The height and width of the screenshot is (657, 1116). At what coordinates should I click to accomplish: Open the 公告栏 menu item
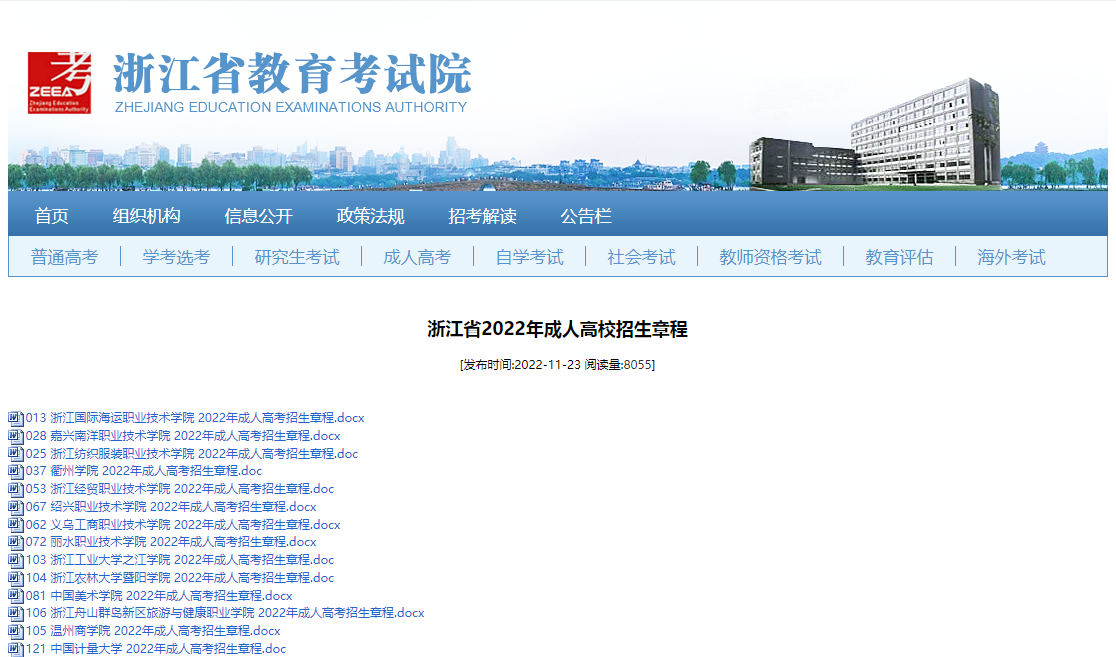(586, 216)
